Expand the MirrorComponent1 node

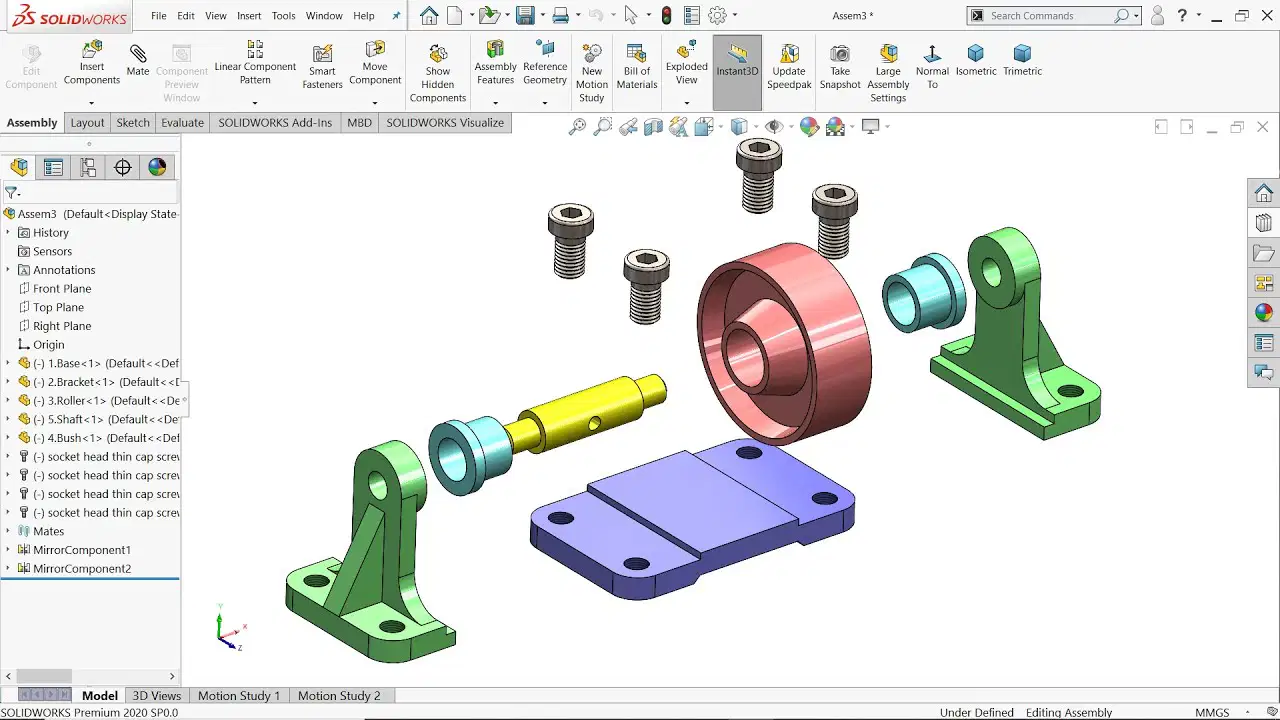coord(8,550)
